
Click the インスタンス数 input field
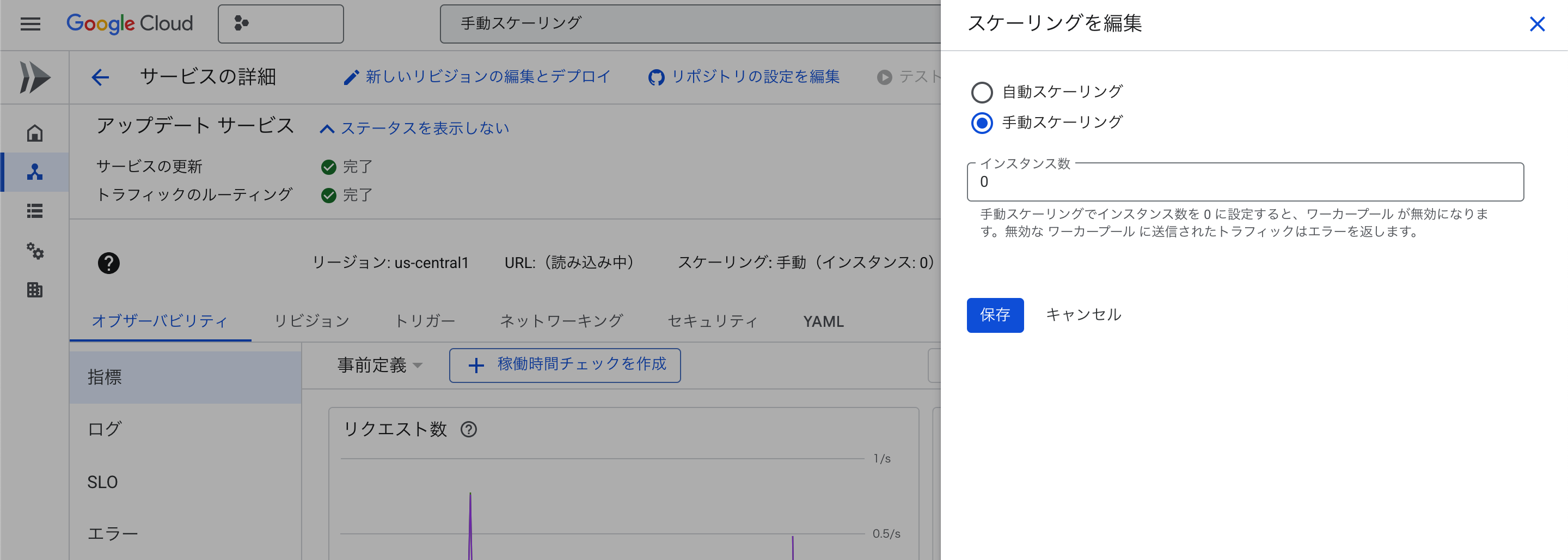click(1244, 182)
